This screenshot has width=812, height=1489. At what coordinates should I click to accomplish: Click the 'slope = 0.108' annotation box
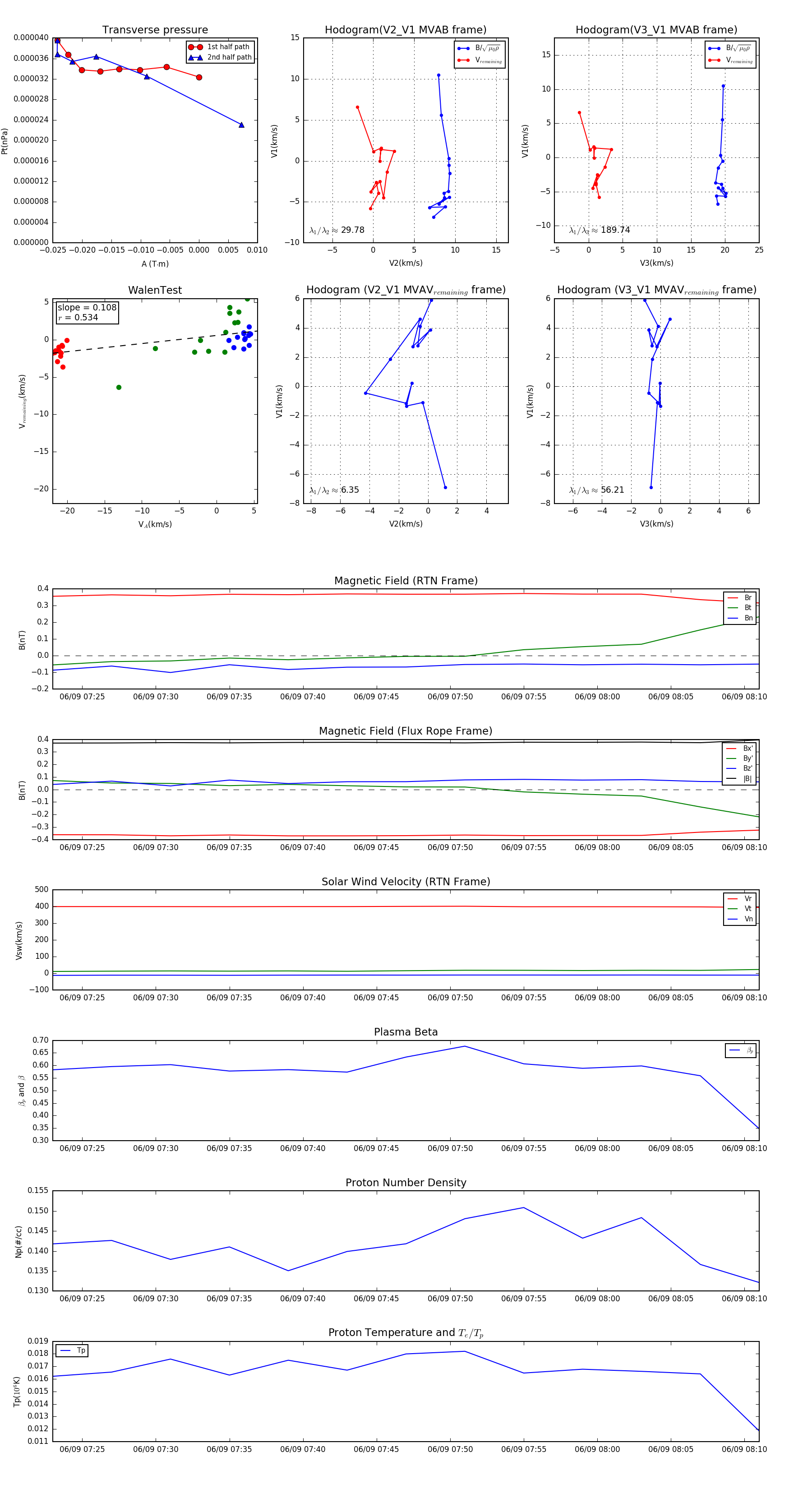coord(87,312)
